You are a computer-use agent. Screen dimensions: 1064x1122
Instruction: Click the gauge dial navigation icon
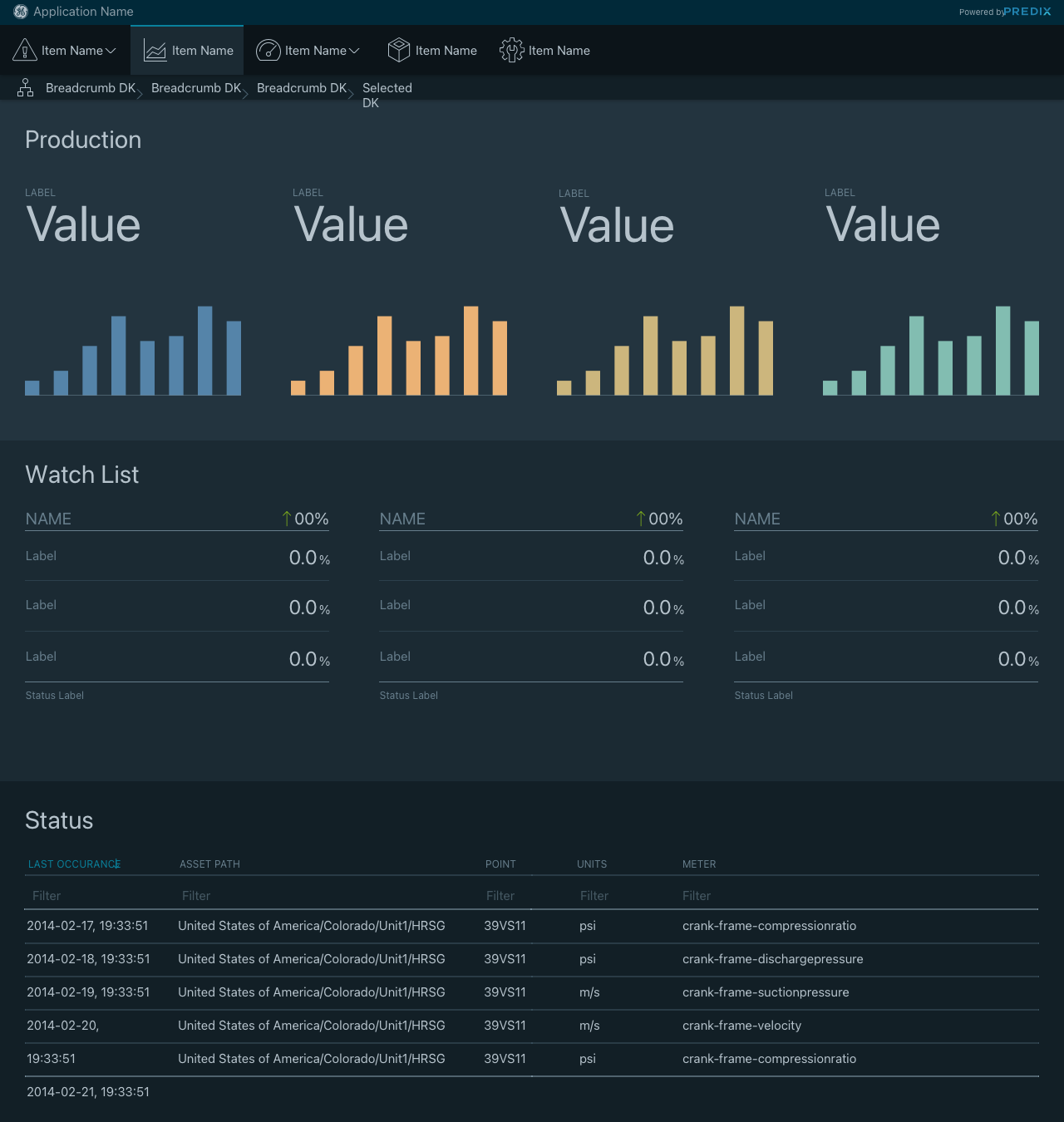point(268,51)
